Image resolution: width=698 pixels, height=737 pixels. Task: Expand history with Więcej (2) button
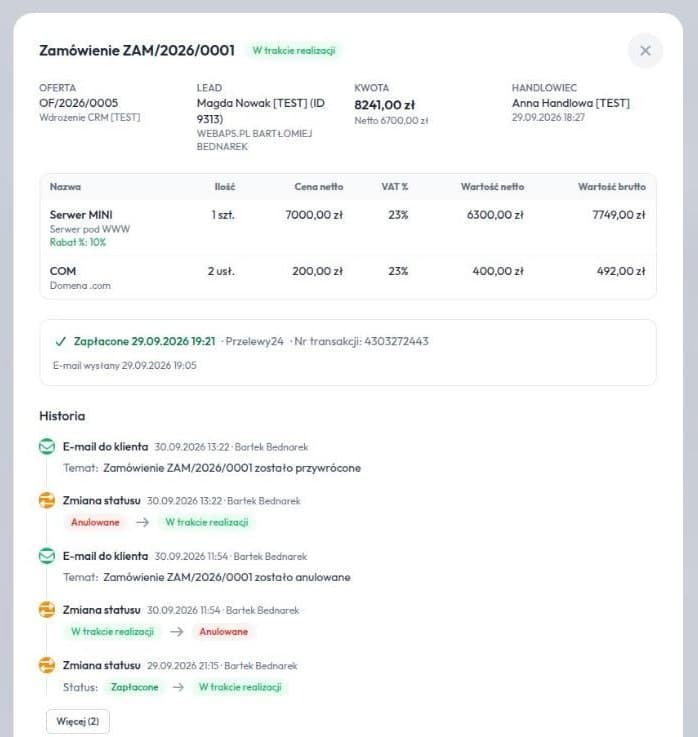[x=78, y=721]
